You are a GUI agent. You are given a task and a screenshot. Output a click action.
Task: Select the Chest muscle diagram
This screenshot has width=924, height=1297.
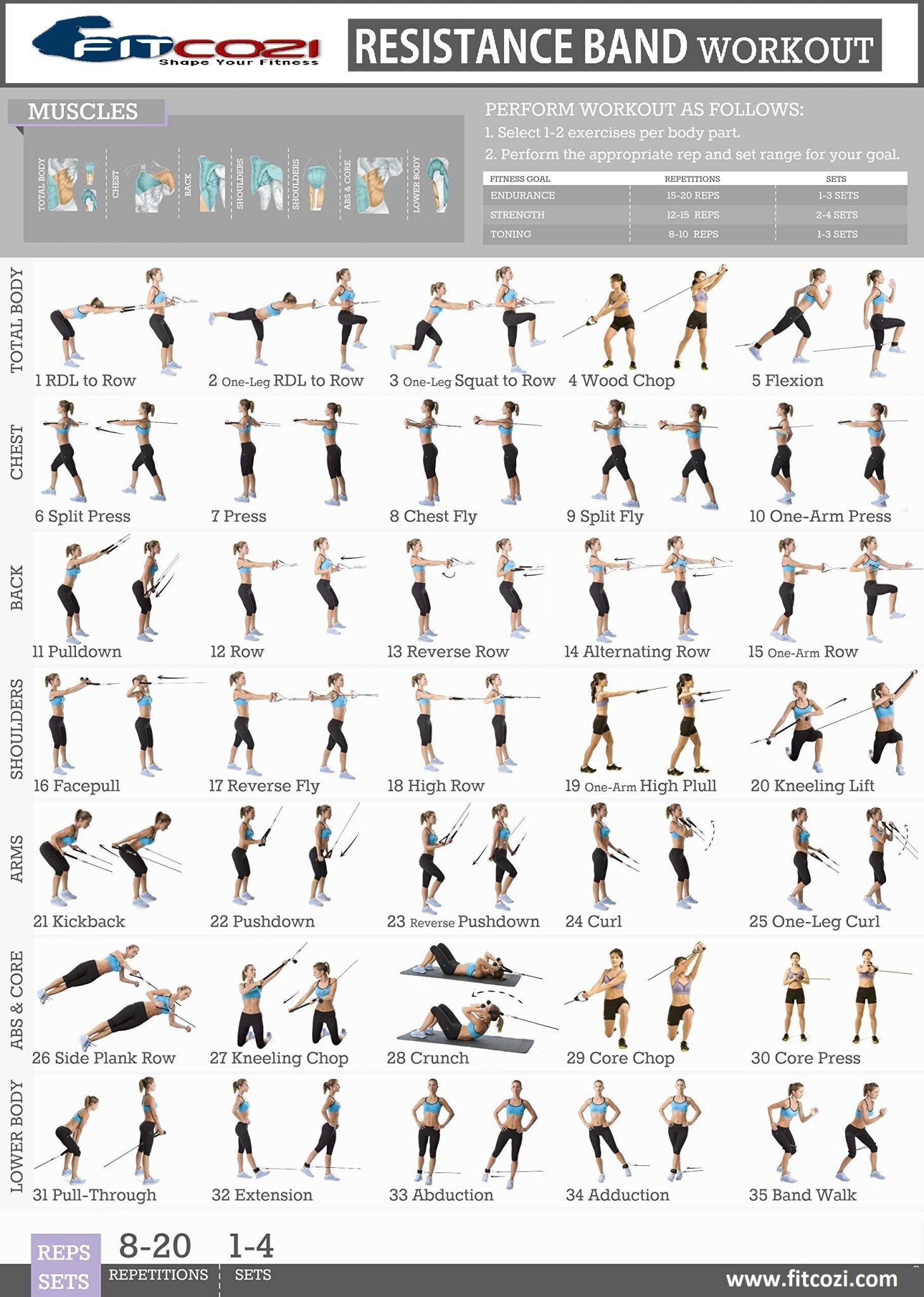(151, 185)
